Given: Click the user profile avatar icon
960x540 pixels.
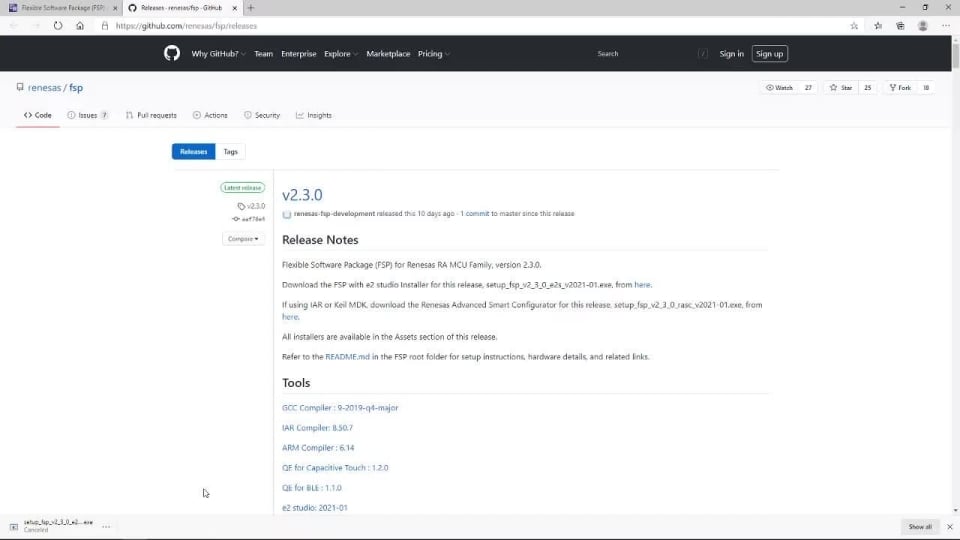Looking at the screenshot, I should coord(922,26).
